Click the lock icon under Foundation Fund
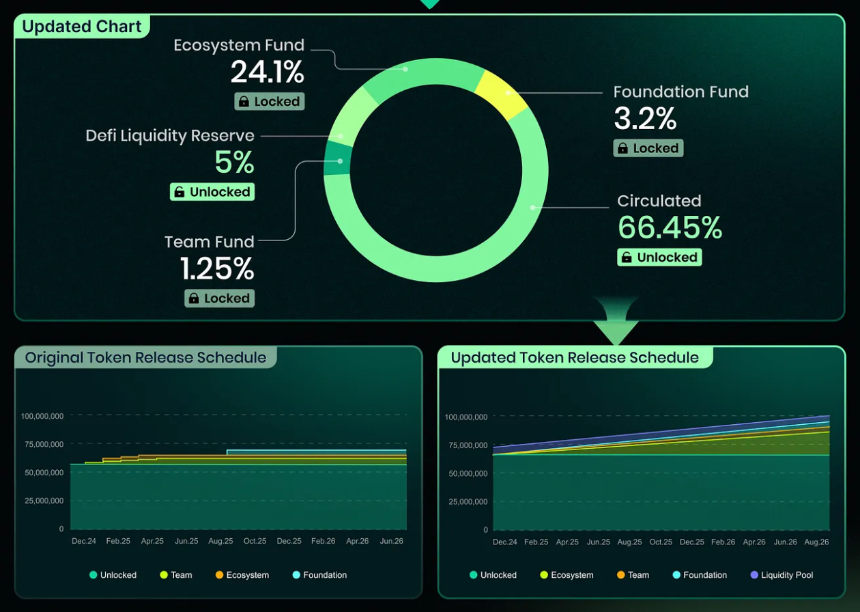The width and height of the screenshot is (860, 612). point(623,148)
